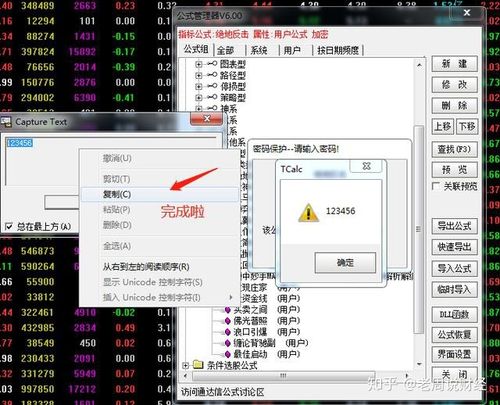
Task: Choose 剪切(T) from the context menu
Action: click(x=160, y=179)
